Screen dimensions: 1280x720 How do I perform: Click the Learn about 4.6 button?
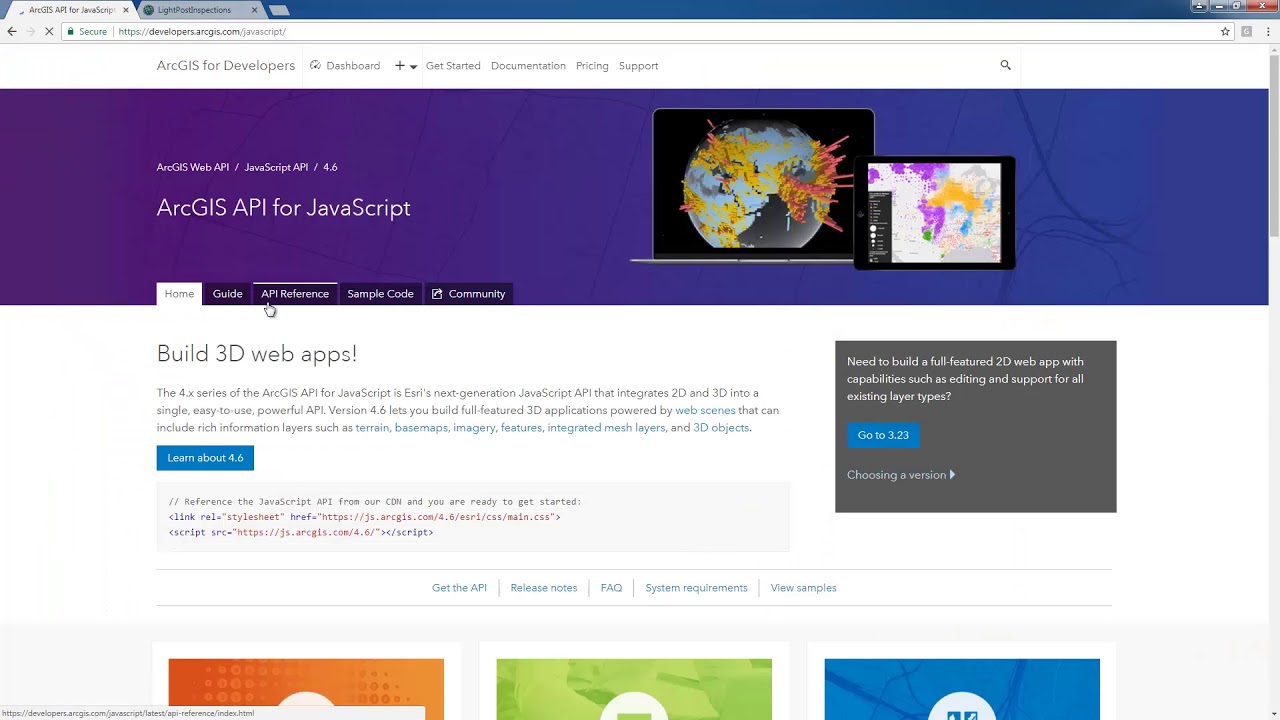tap(205, 458)
